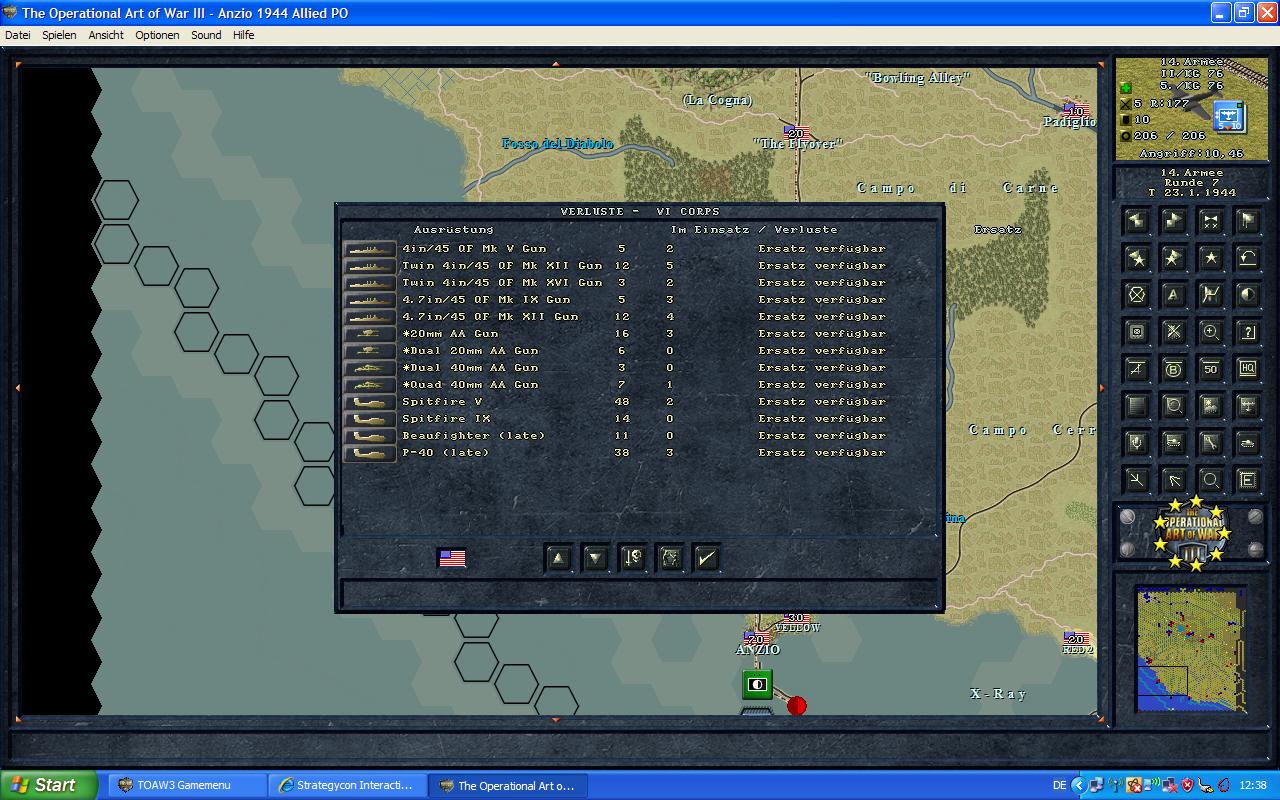The height and width of the screenshot is (800, 1280).
Task: Open the Ansicht menu
Action: pyautogui.click(x=106, y=35)
